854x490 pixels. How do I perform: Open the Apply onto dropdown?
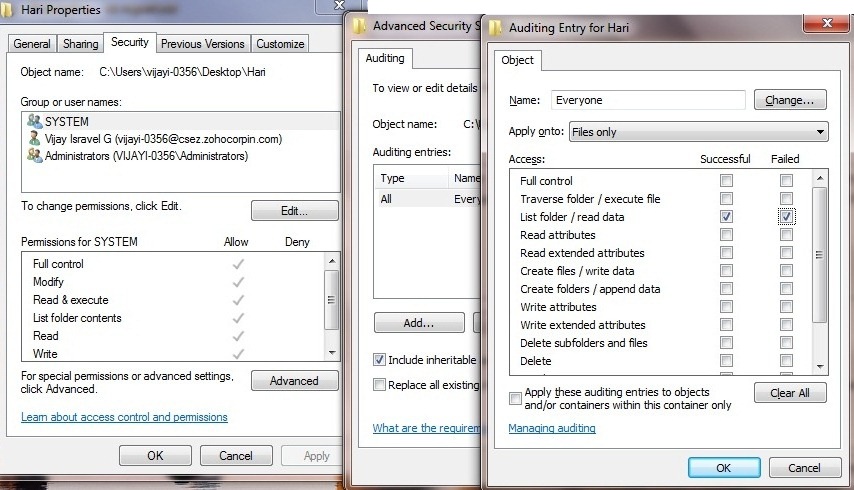pos(698,132)
